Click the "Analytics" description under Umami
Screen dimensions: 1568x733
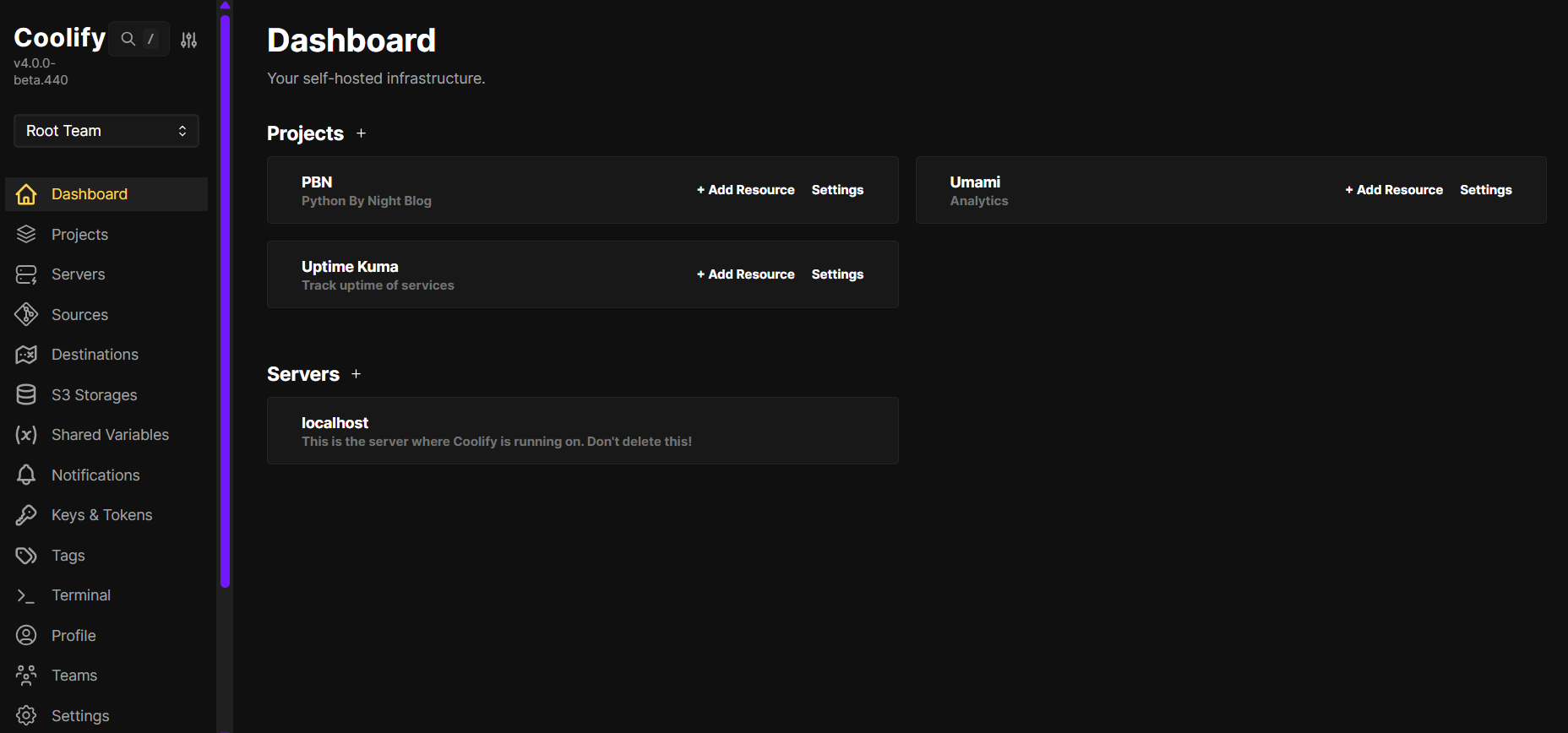979,201
